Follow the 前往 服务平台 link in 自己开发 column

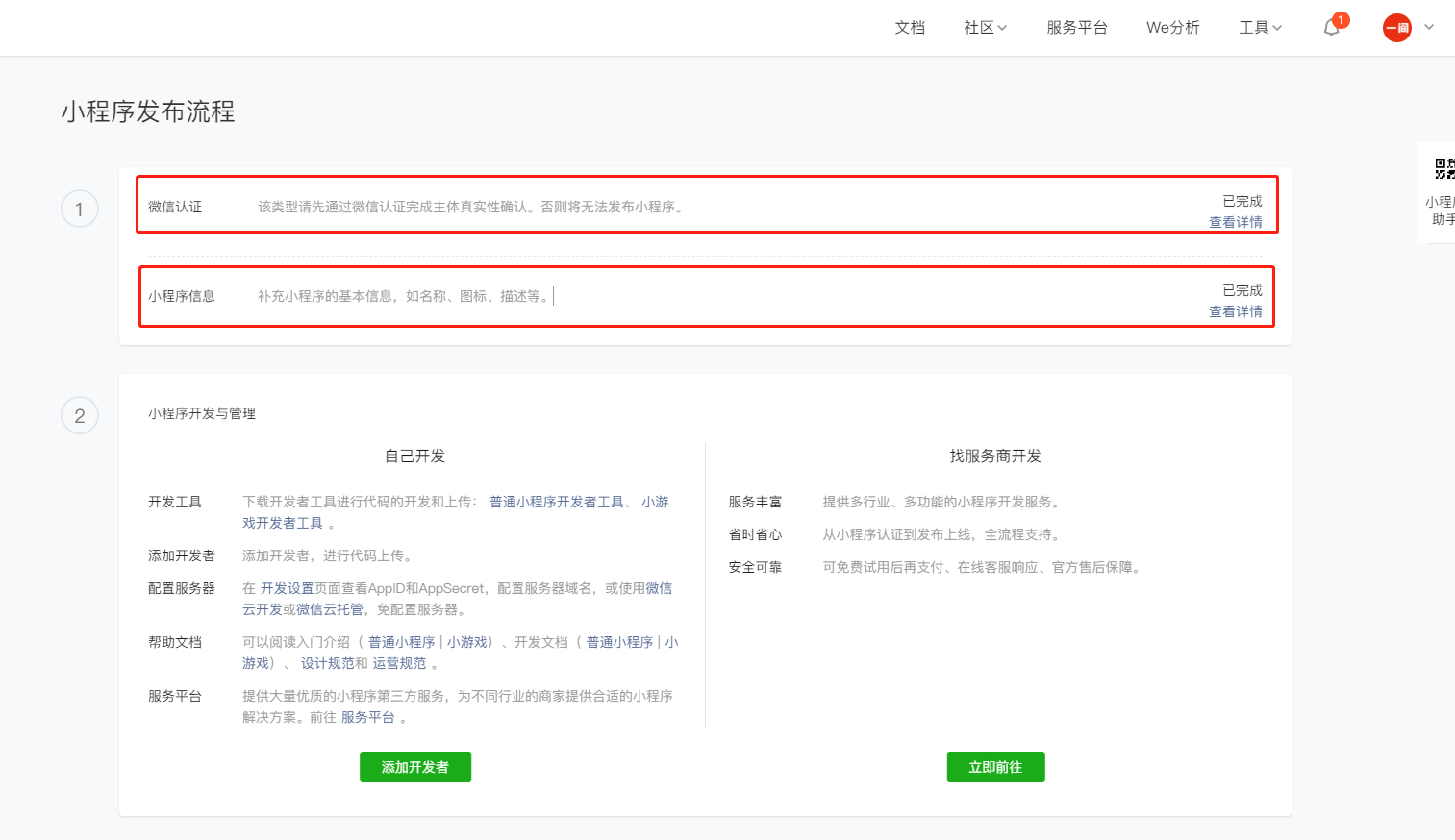[368, 717]
